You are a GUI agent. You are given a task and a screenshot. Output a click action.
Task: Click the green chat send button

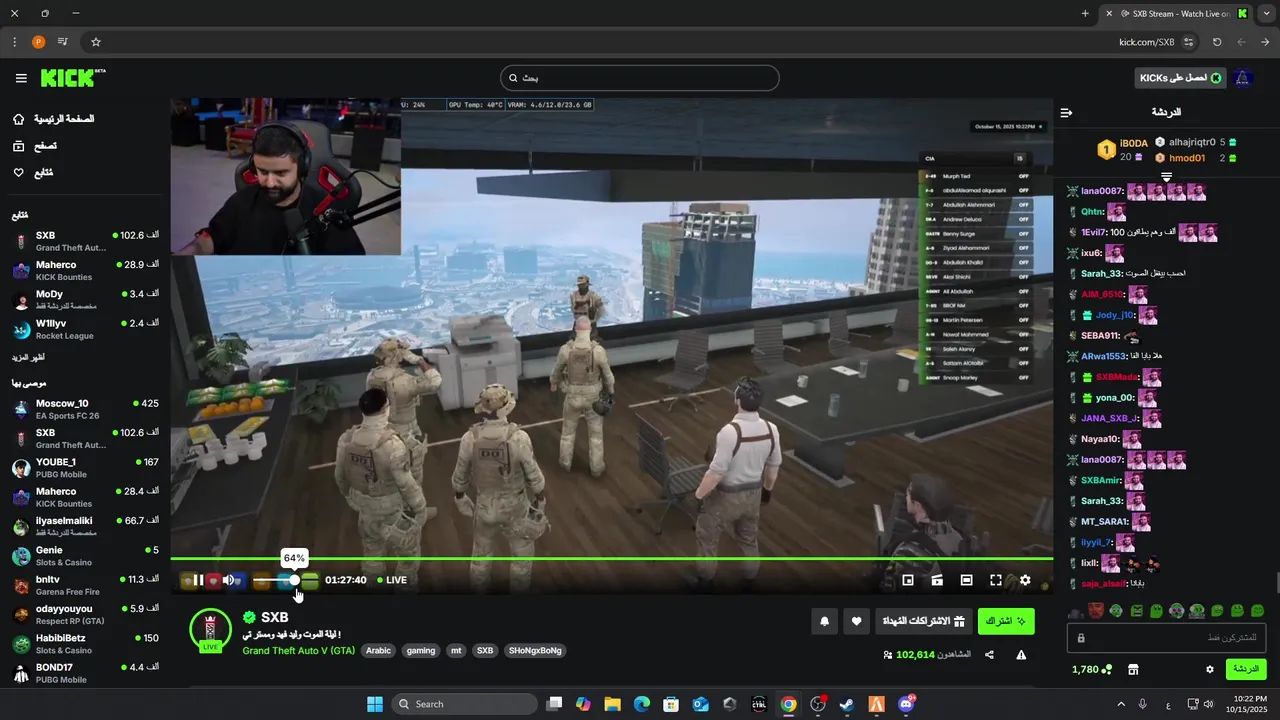pyautogui.click(x=1246, y=669)
